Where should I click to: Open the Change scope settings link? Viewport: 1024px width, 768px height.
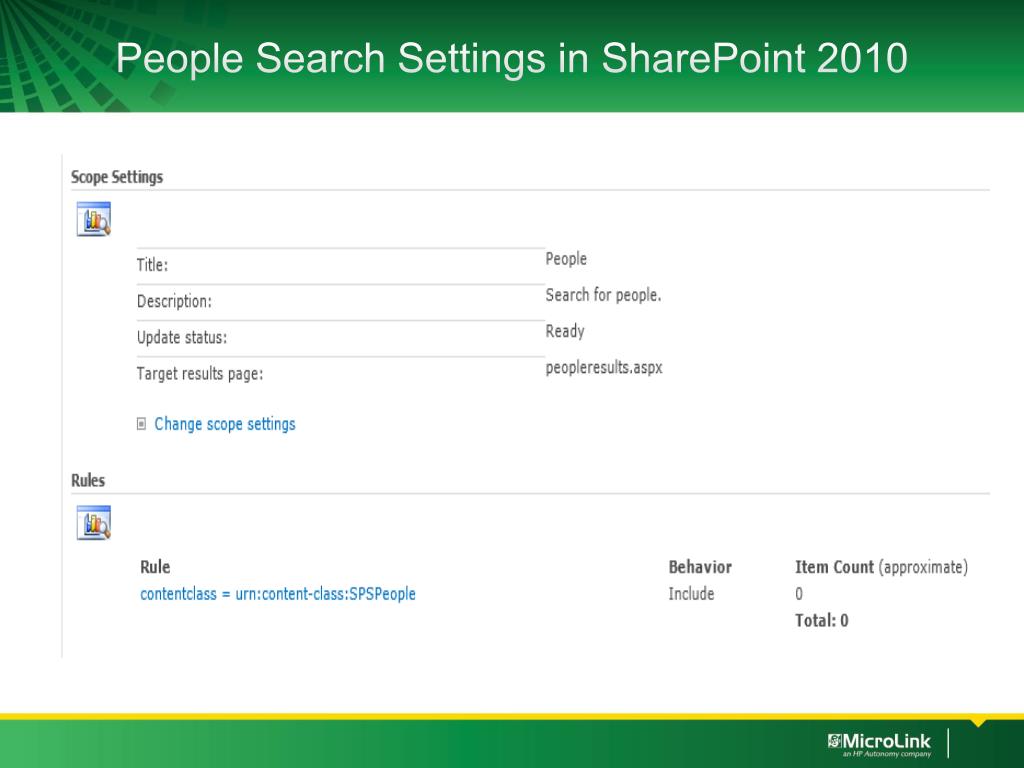[225, 424]
